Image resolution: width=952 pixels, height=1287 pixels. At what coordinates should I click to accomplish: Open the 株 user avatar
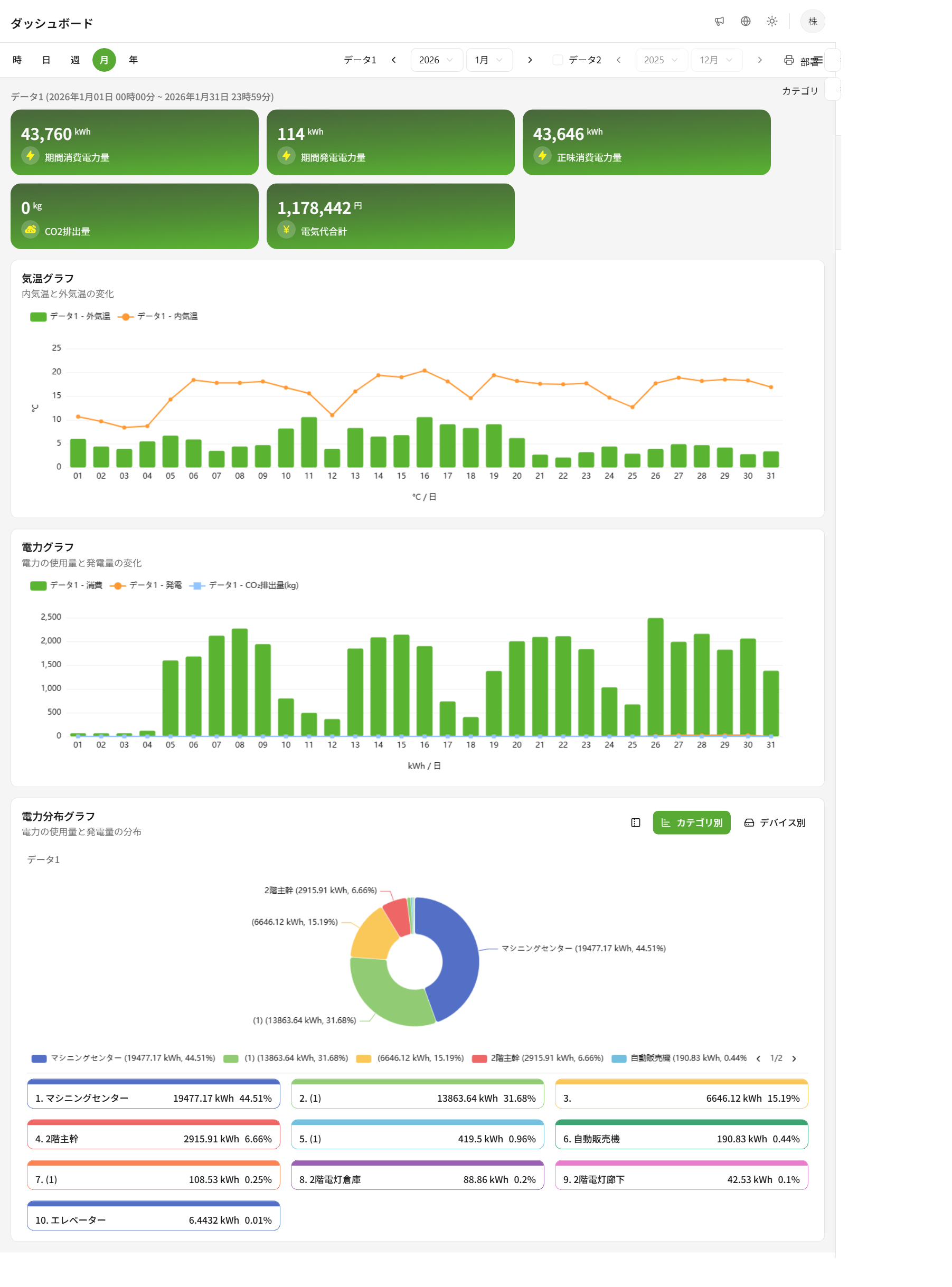pos(812,21)
